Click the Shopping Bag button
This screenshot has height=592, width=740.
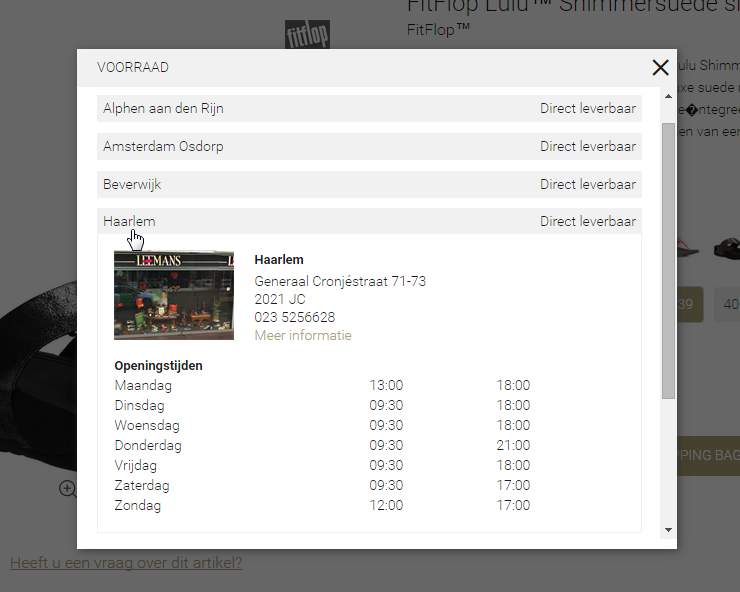click(x=708, y=456)
